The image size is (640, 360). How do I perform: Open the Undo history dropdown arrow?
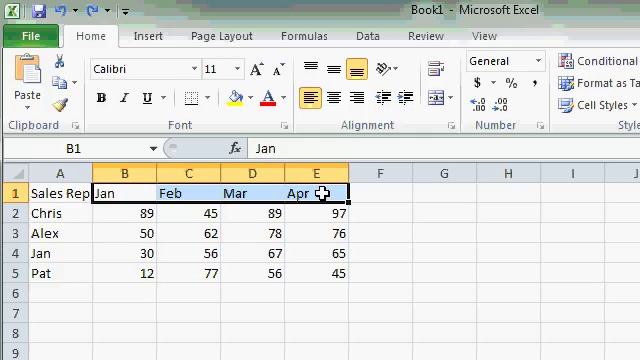pos(75,11)
